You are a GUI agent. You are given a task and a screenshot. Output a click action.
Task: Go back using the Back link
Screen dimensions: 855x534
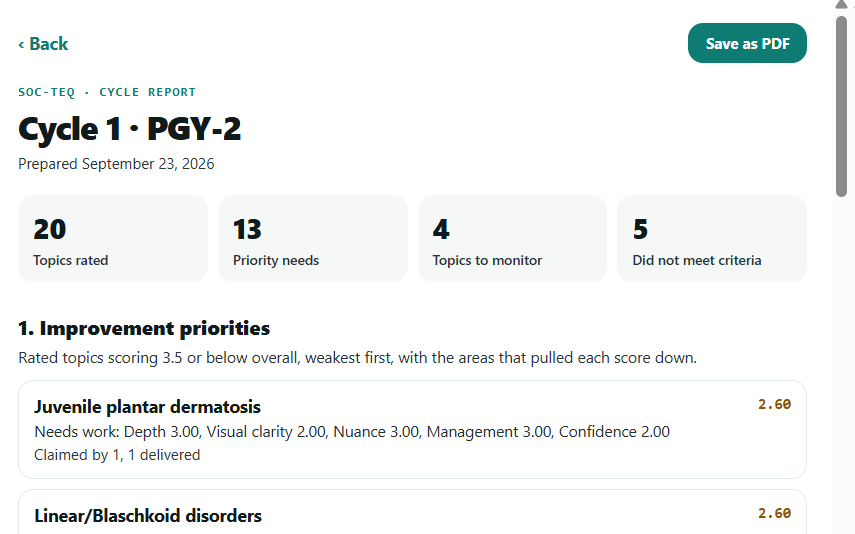click(x=43, y=44)
